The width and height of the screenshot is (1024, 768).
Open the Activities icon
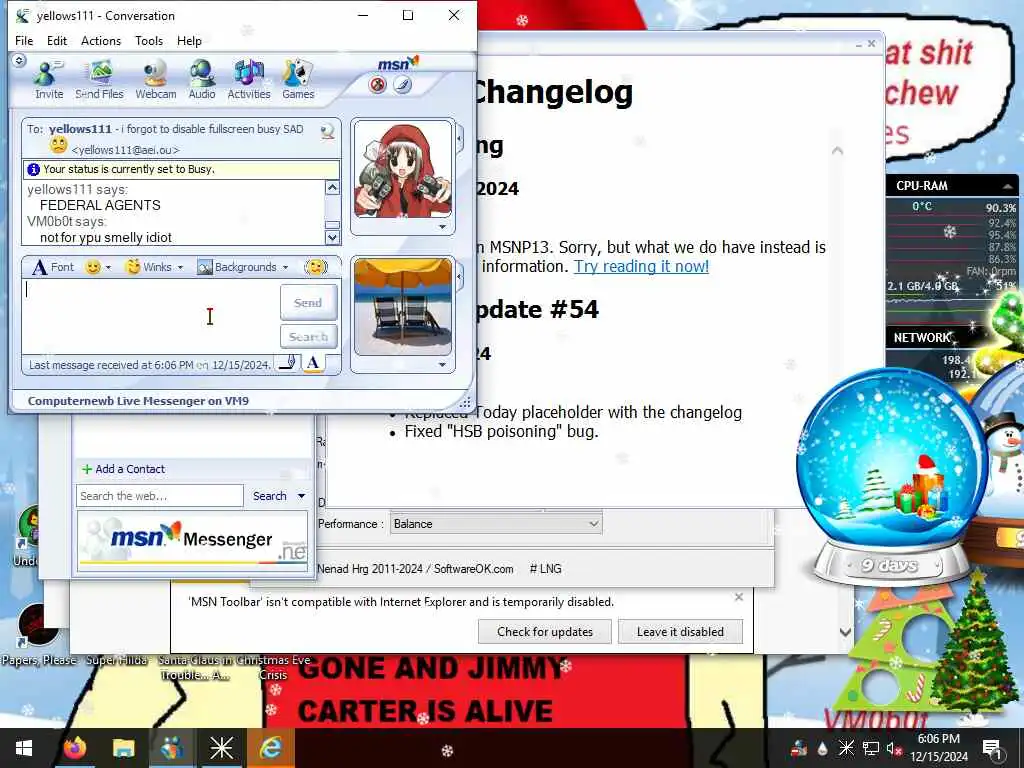pos(249,80)
